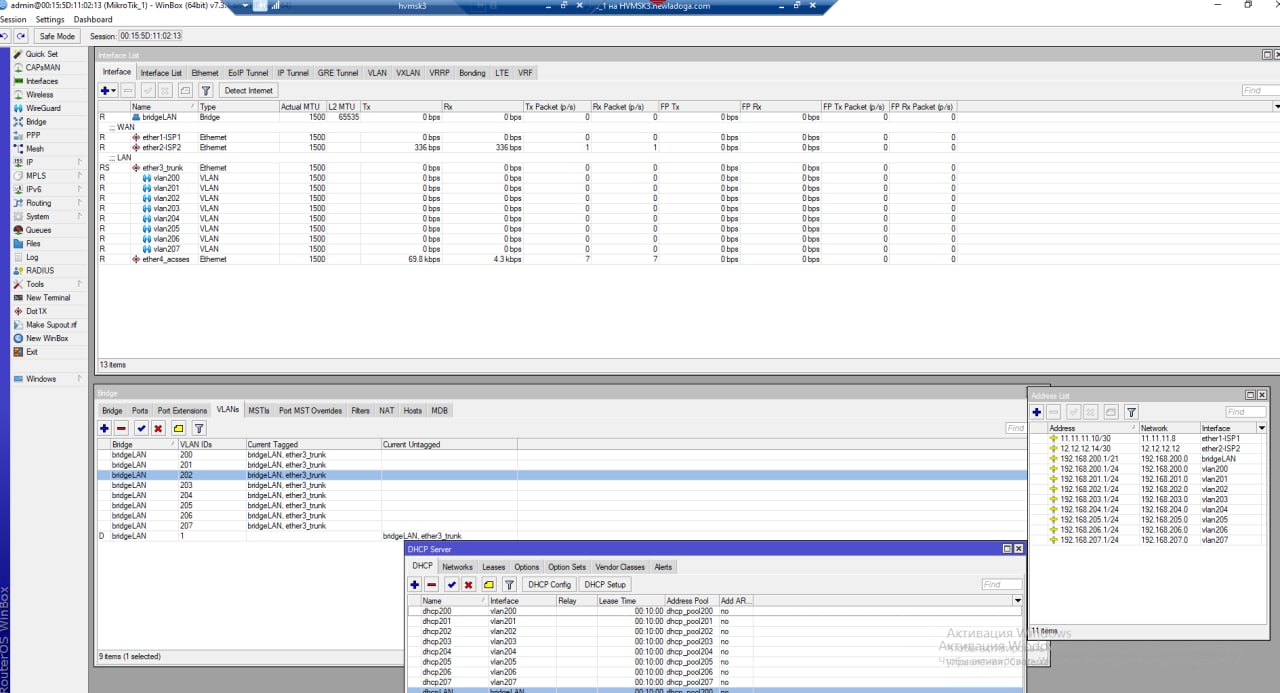Screen dimensions: 1280x693
Task: Switch to the VXLAN tab in Interface List
Action: [408, 73]
